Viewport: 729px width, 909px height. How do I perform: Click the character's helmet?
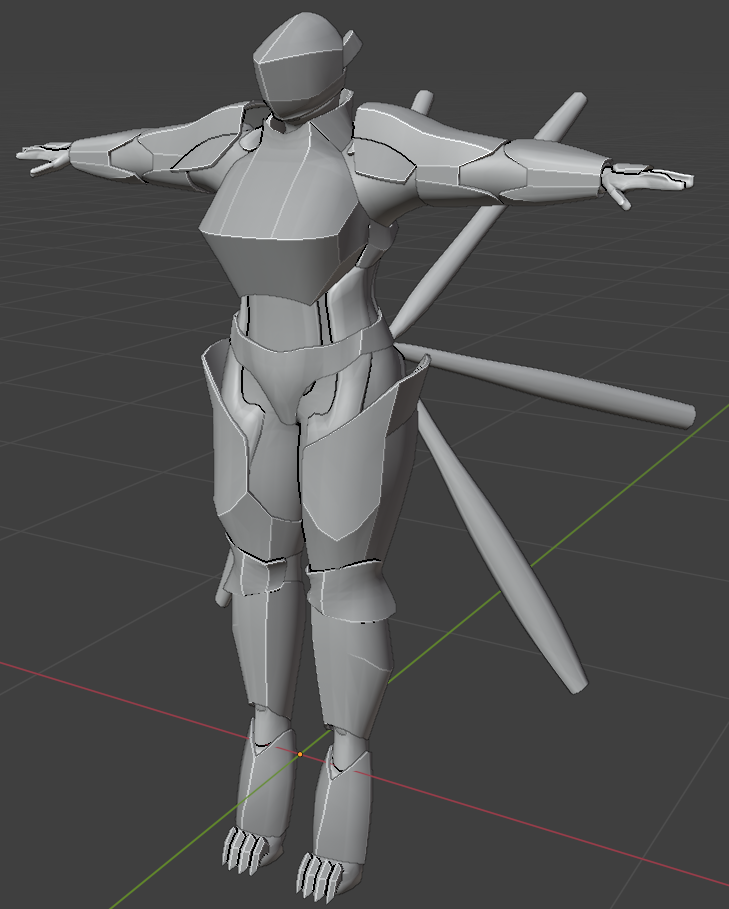tap(300, 65)
